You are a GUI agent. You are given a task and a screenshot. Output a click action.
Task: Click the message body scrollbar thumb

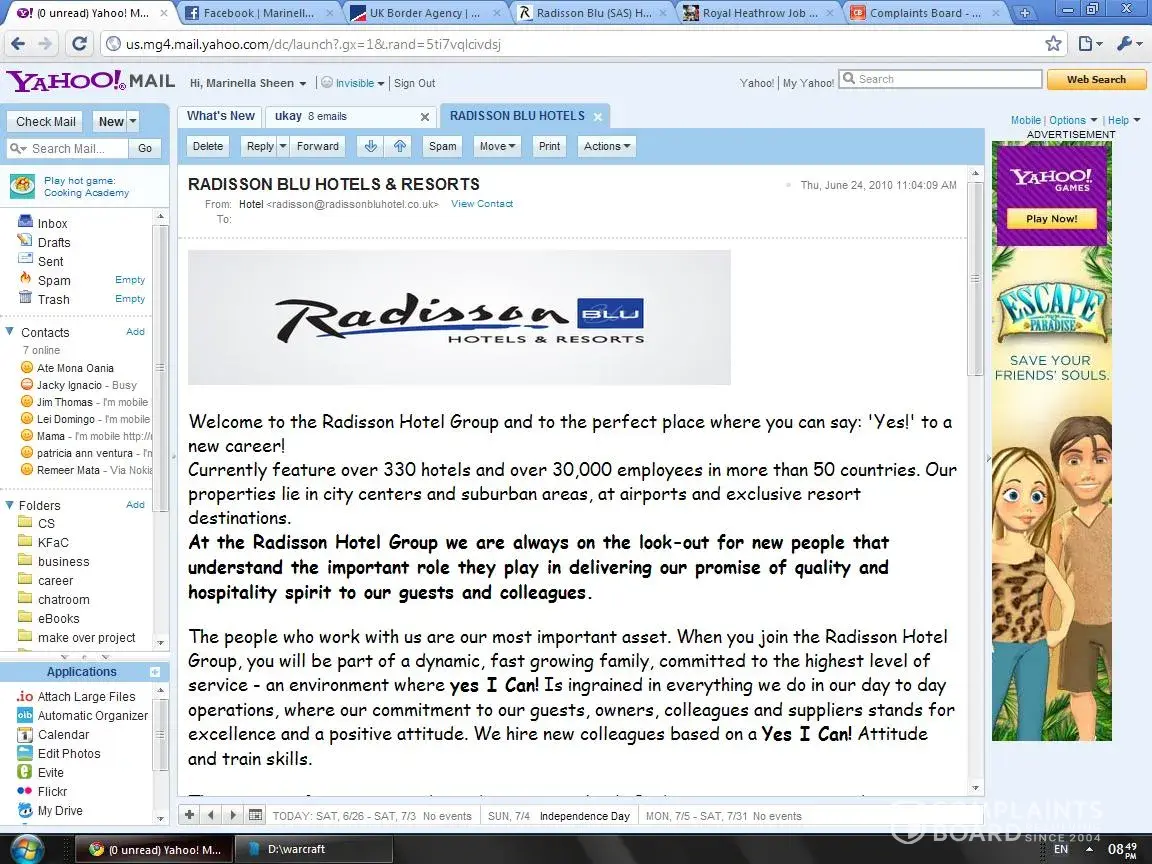click(975, 278)
